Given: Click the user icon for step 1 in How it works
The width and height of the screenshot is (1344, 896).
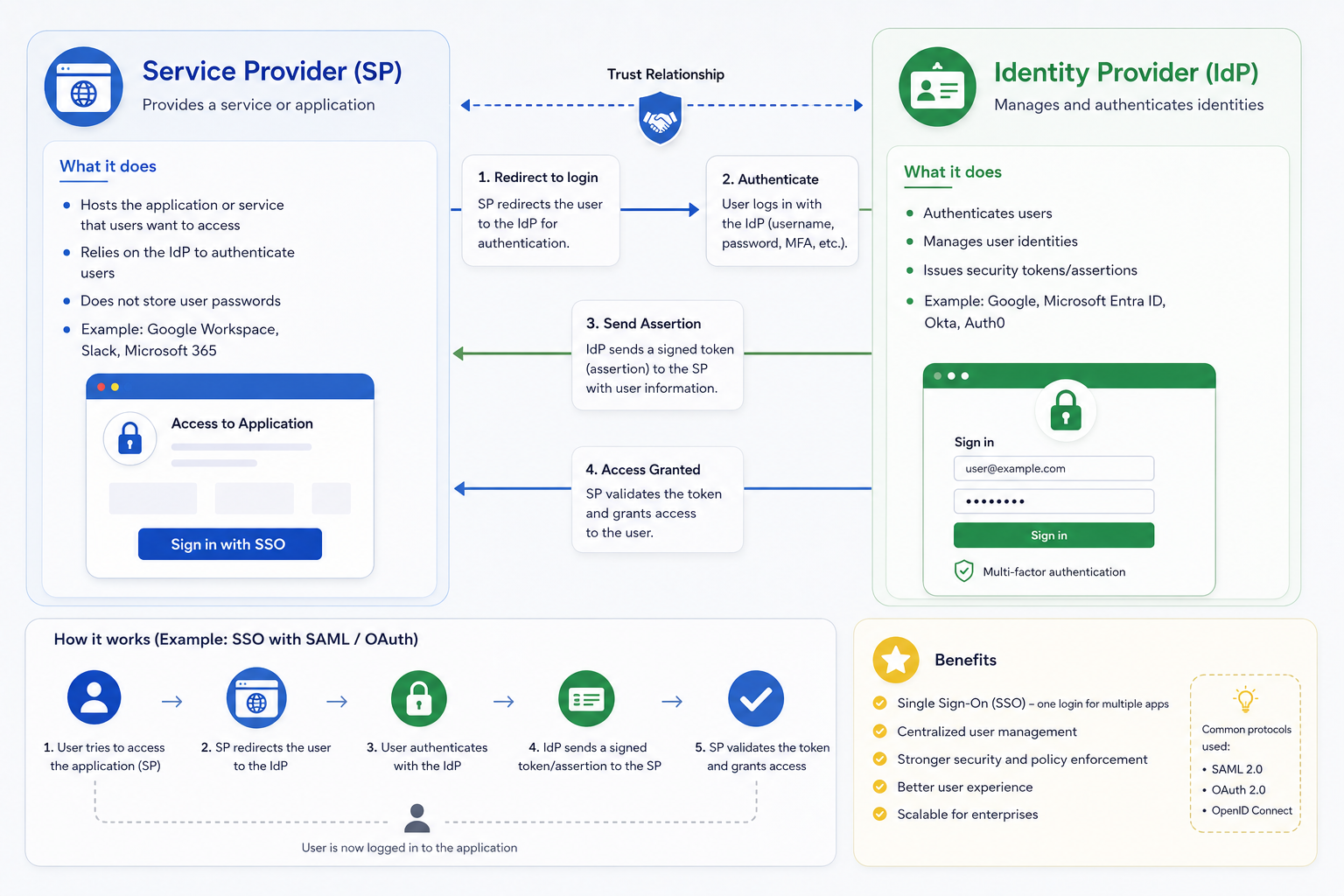Looking at the screenshot, I should (x=94, y=697).
